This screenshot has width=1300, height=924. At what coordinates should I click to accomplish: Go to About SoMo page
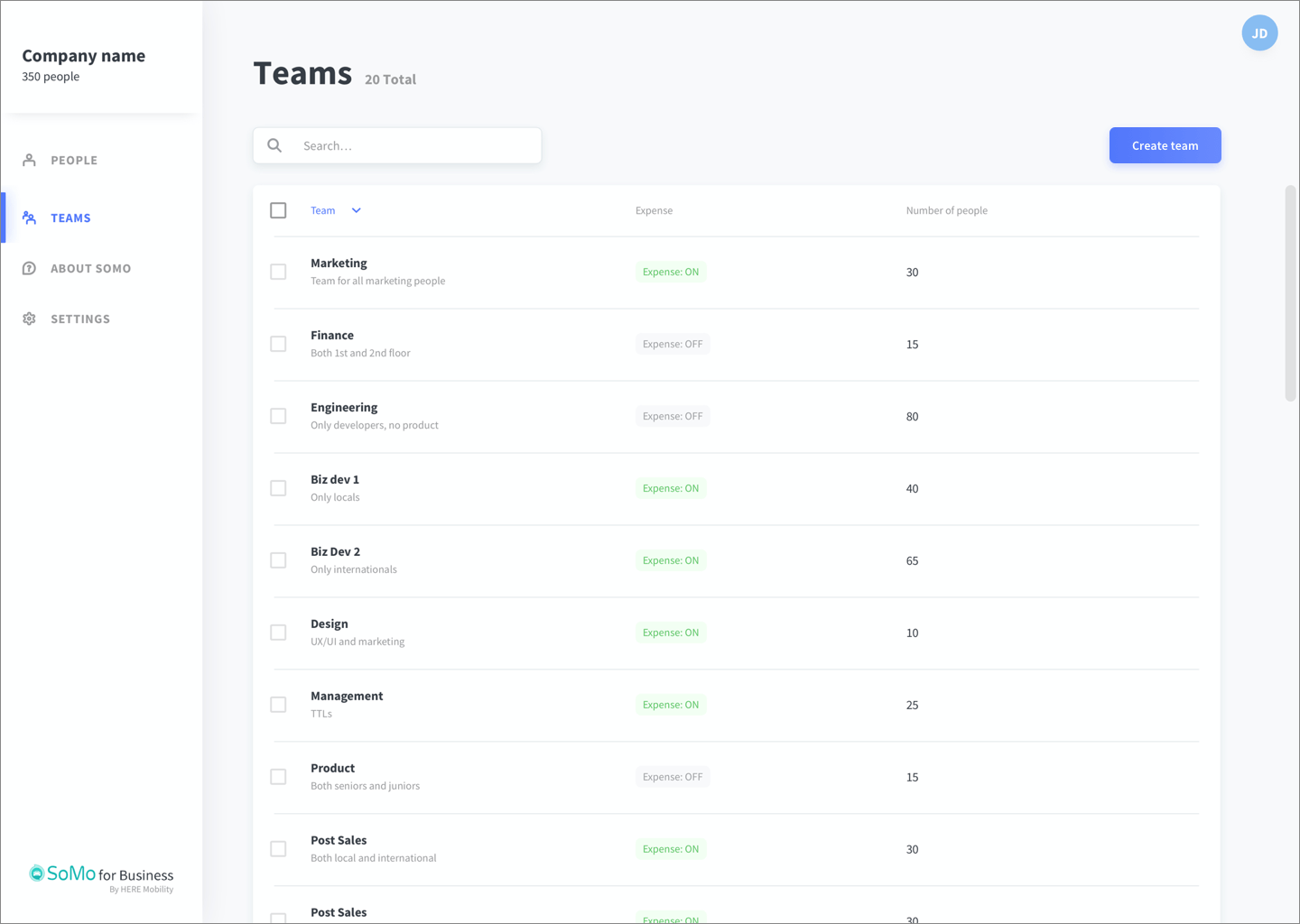point(90,268)
